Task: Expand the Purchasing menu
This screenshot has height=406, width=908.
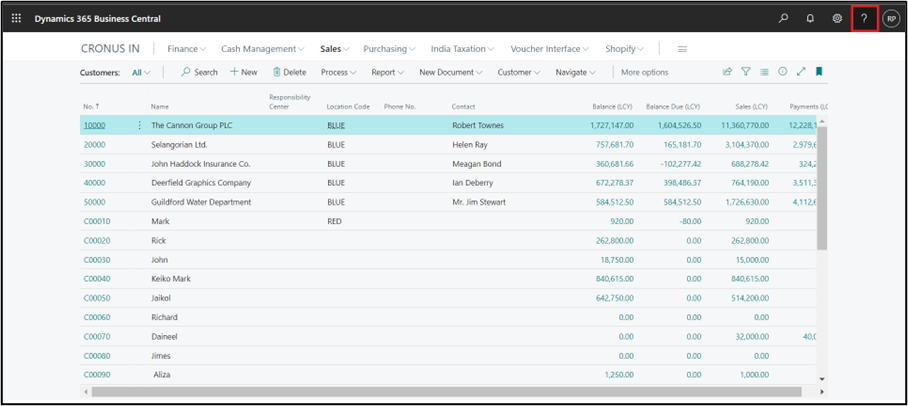Action: point(390,49)
